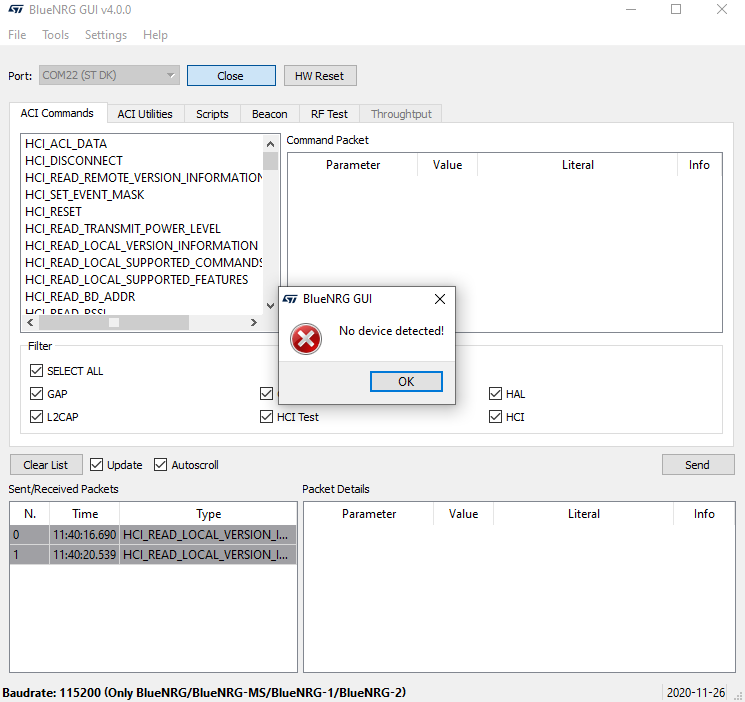Viewport: 745px width, 702px height.
Task: Toggle the checkbox partly hidden behind dialog
Action: 267,394
